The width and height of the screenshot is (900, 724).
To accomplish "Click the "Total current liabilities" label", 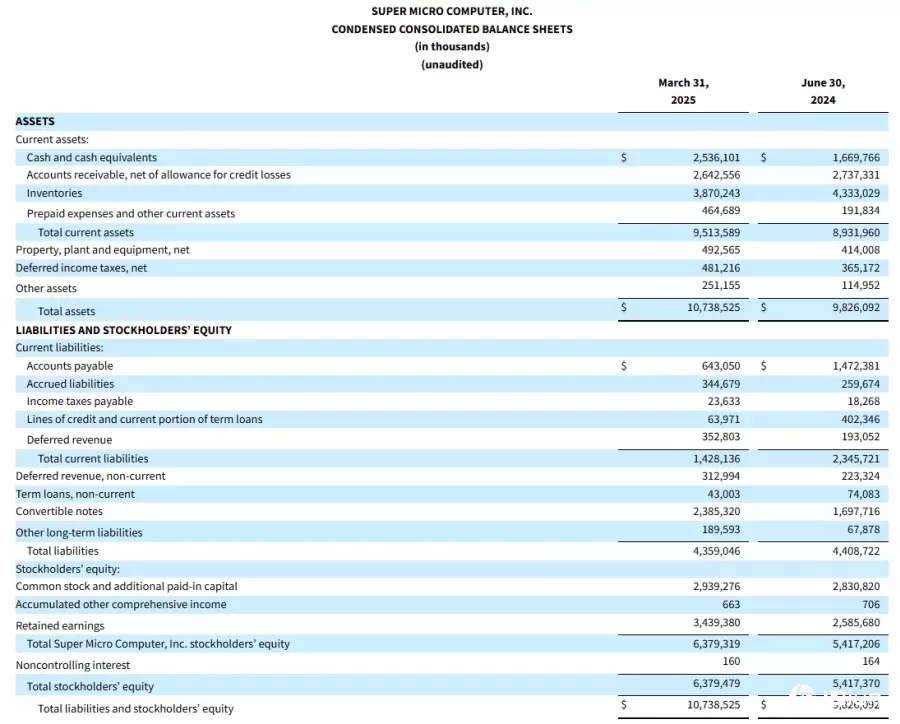I will pyautogui.click(x=93, y=459).
